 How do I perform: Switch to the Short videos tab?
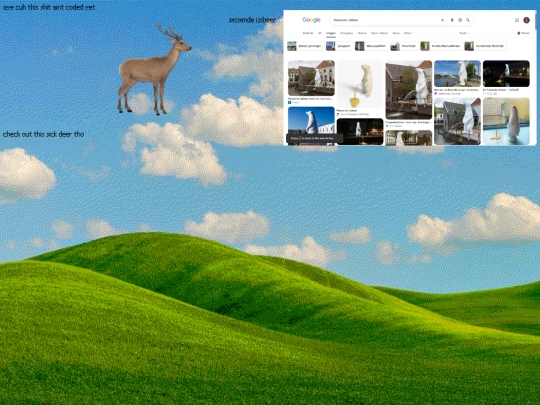click(380, 33)
